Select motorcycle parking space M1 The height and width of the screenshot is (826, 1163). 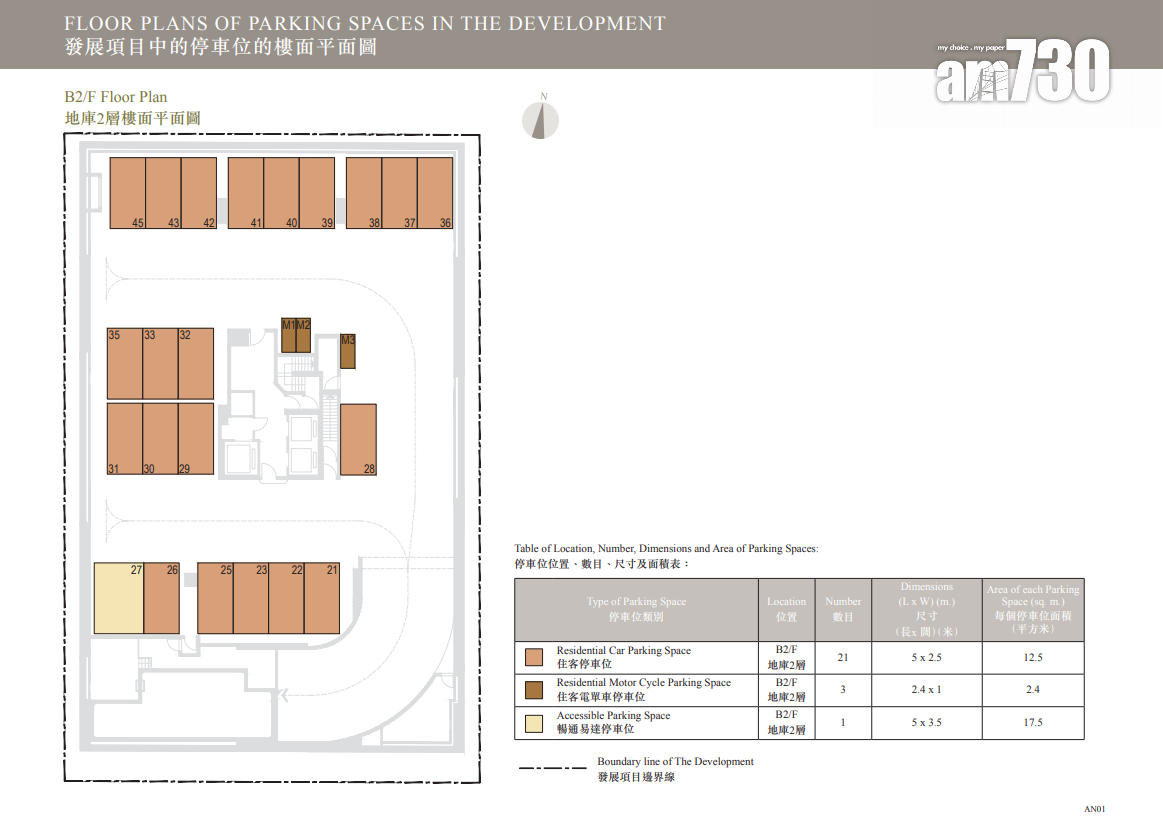(x=288, y=336)
